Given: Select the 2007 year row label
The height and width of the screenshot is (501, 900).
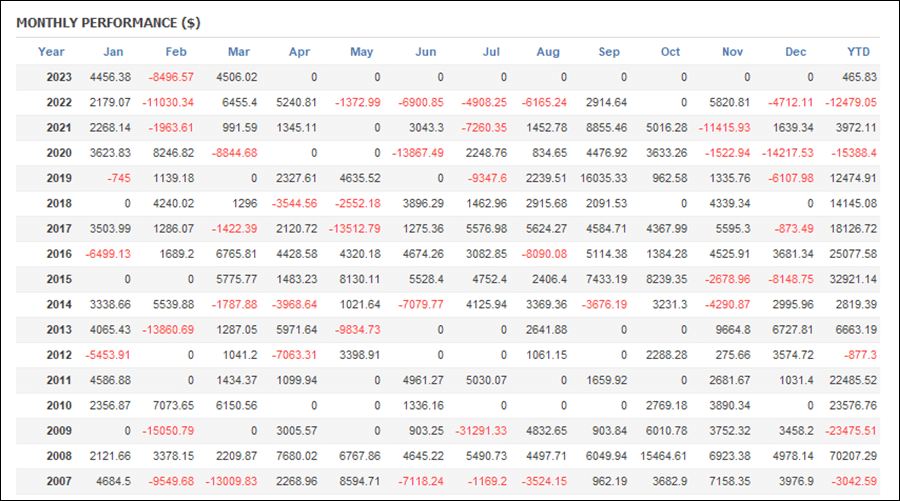Looking at the screenshot, I should pyautogui.click(x=59, y=481).
